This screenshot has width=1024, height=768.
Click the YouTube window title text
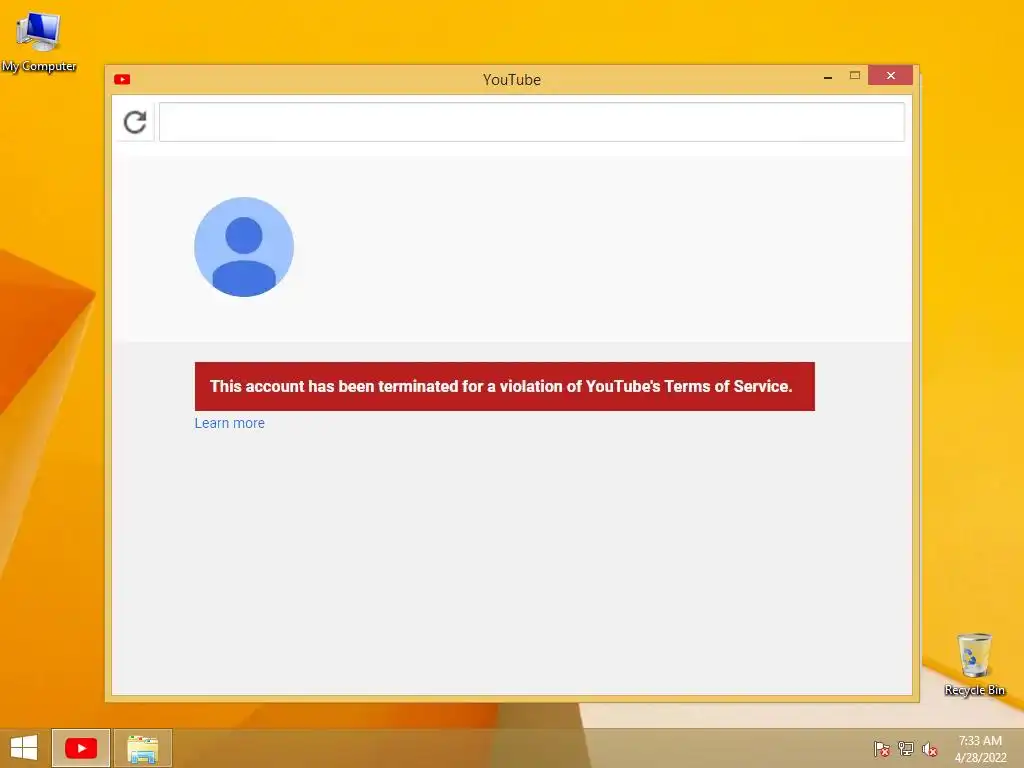coord(512,80)
